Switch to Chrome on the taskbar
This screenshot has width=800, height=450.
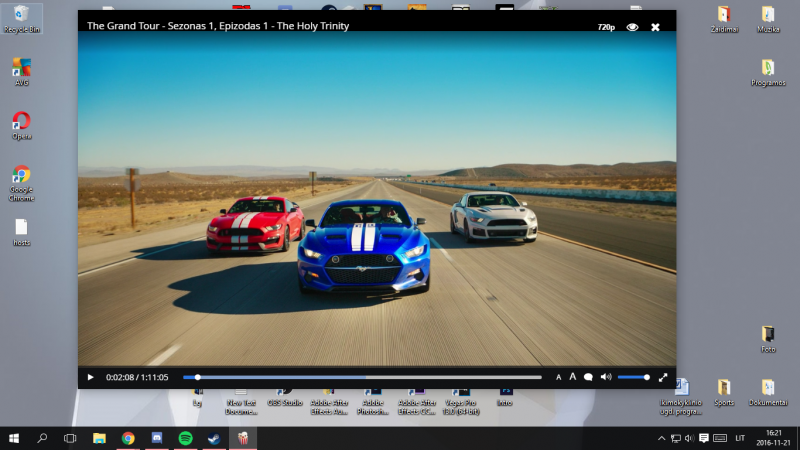(x=128, y=438)
